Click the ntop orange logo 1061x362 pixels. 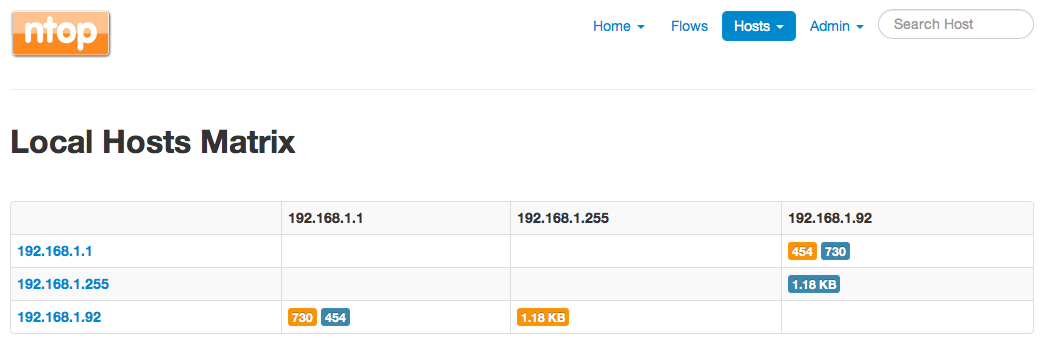[61, 33]
